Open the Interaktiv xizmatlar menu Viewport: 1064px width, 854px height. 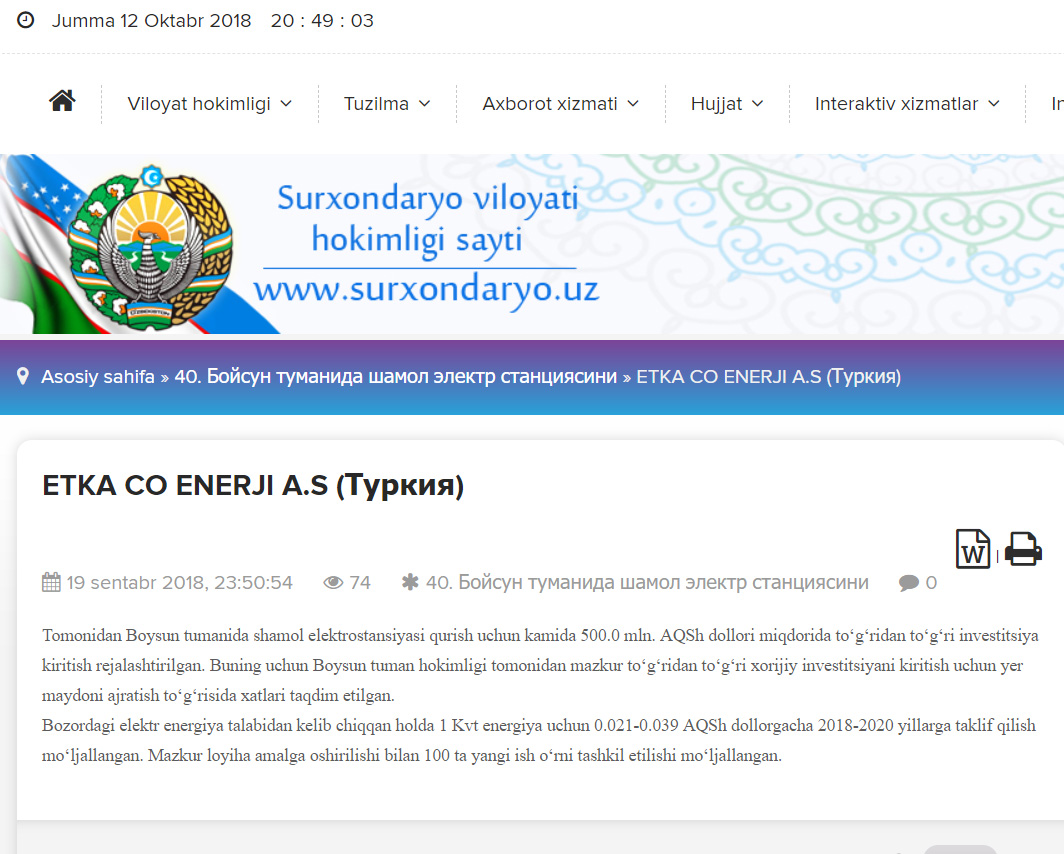pos(907,104)
